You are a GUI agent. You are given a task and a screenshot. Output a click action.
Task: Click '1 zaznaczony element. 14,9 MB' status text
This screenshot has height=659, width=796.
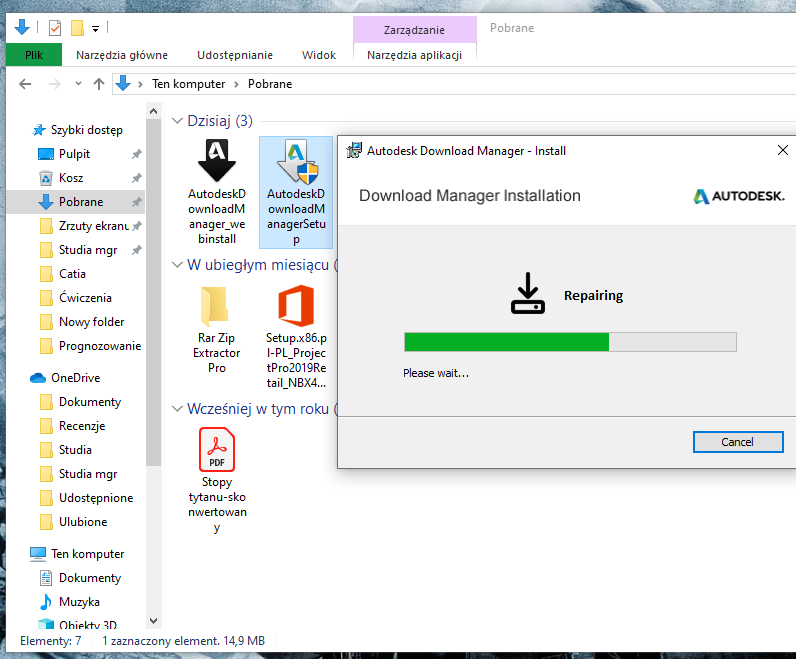(x=183, y=641)
